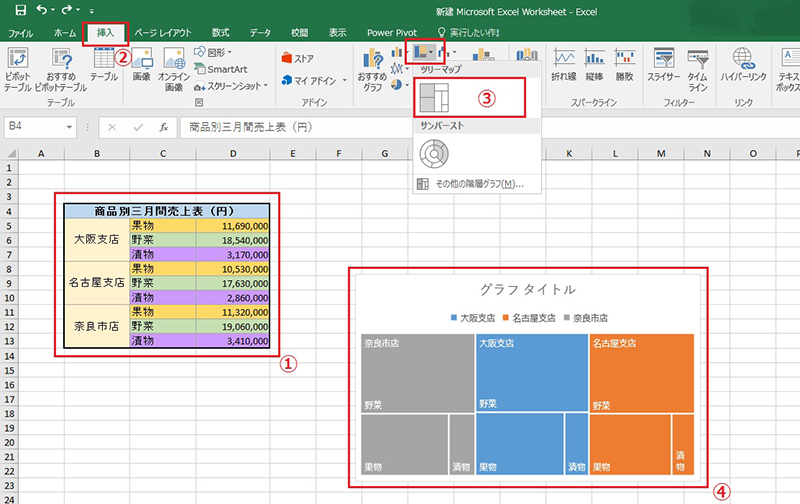Insert a 折れ線 sparkline
This screenshot has height=504, width=800.
pos(564,65)
